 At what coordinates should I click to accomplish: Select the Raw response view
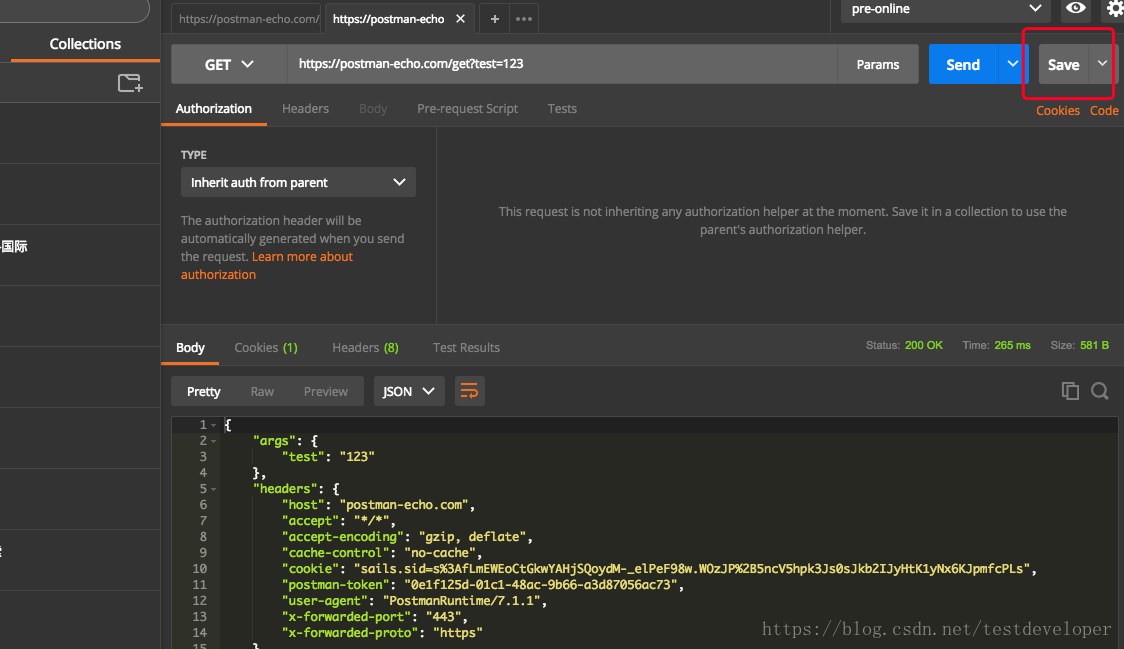coord(262,391)
